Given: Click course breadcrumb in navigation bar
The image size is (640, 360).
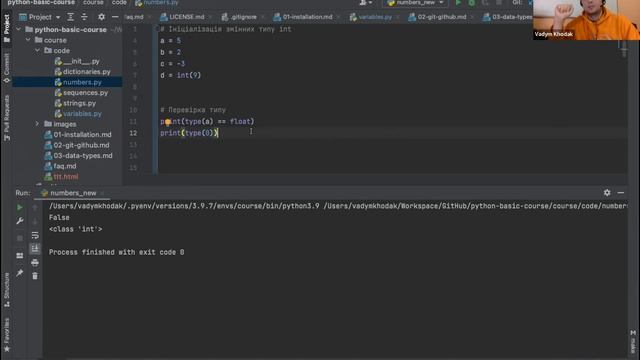Looking at the screenshot, I should [x=93, y=2].
